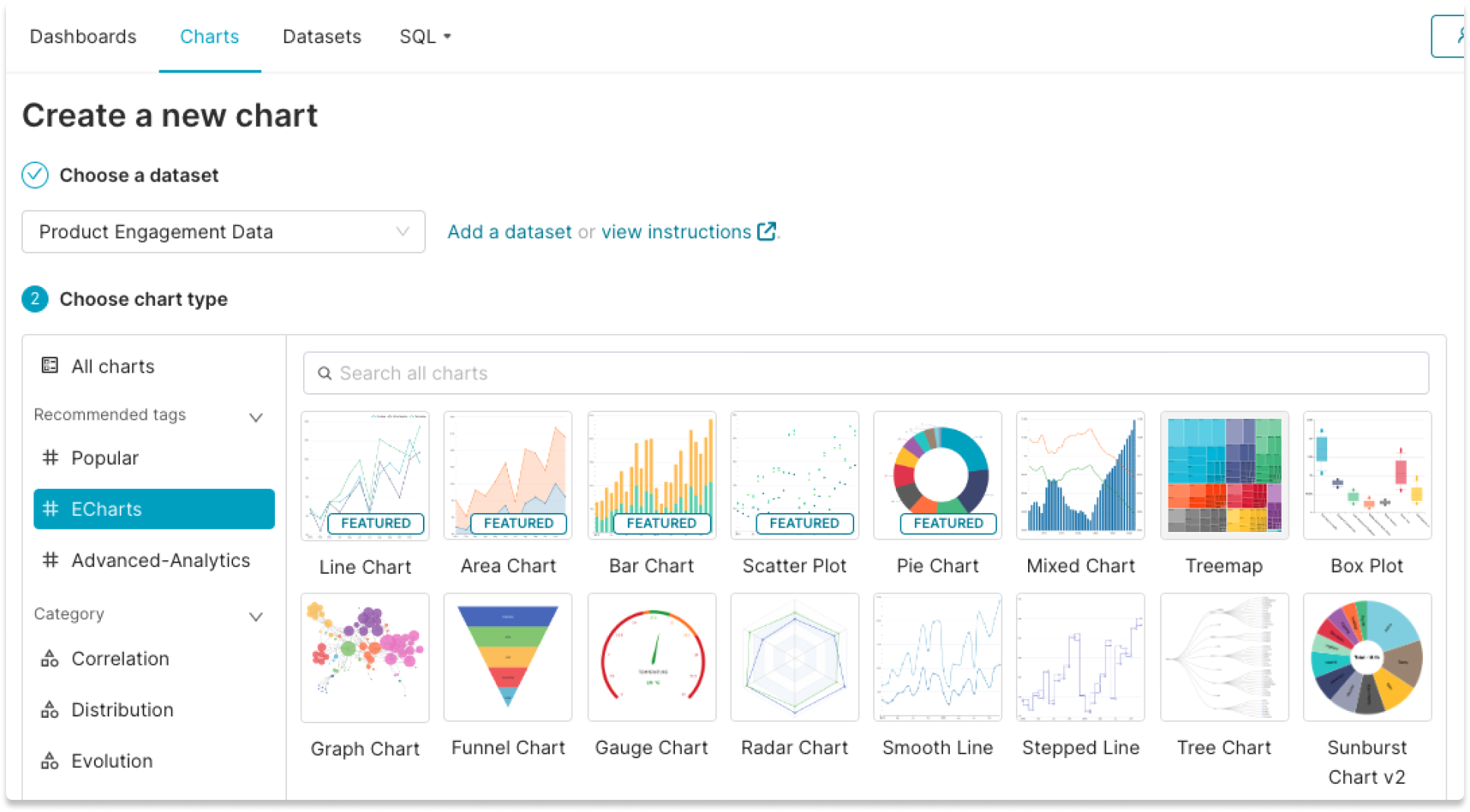Click the search magnifier icon

tap(325, 373)
